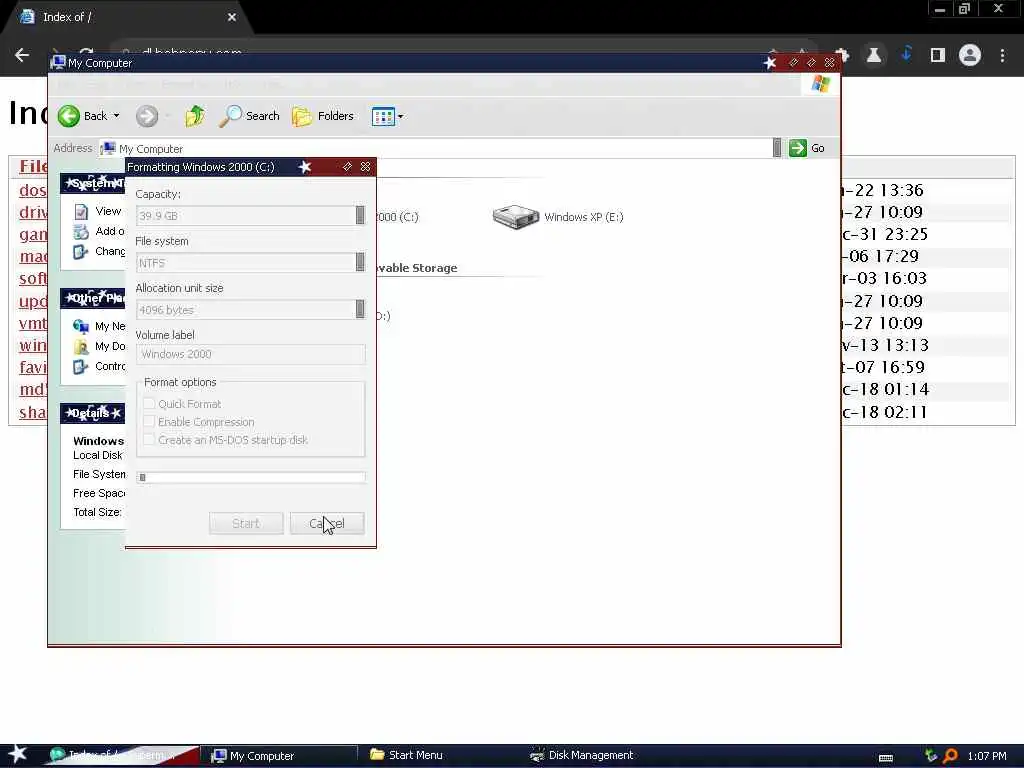Toggle Quick Format checkbox
The width and height of the screenshot is (1024, 768).
click(149, 404)
